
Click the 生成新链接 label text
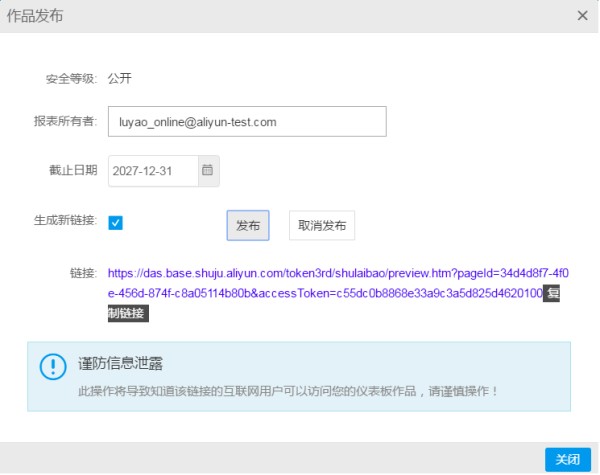click(x=65, y=220)
